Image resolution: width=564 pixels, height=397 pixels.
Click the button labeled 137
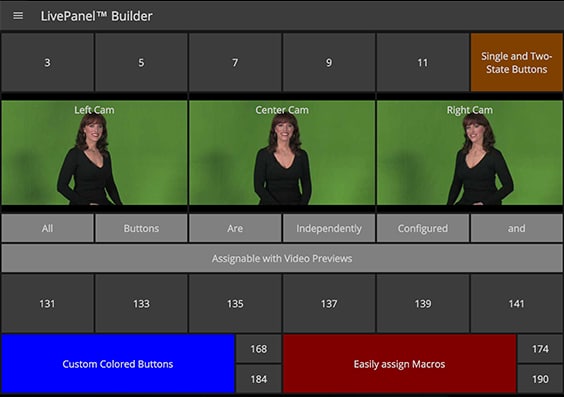329,304
